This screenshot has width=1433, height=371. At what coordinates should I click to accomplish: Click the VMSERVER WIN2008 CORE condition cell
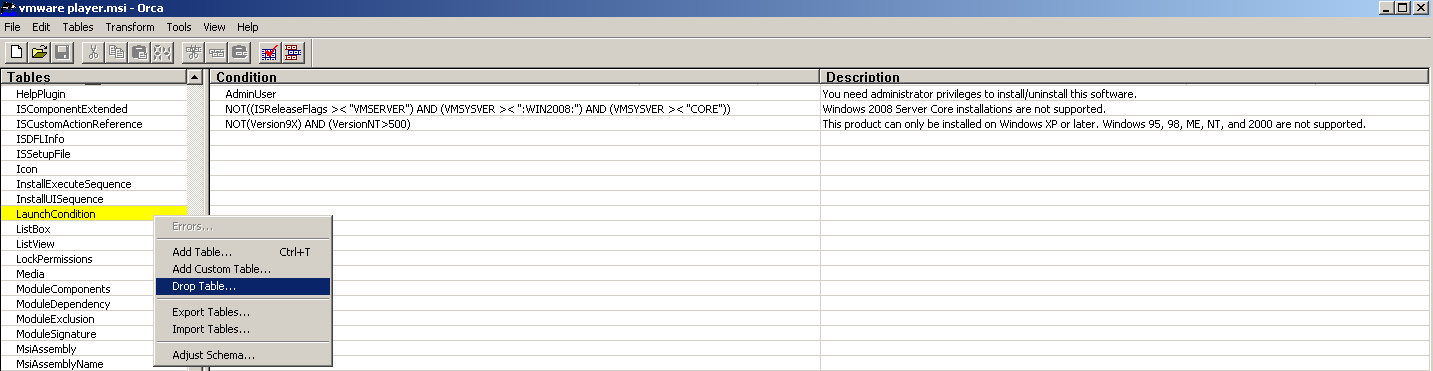pos(515,109)
